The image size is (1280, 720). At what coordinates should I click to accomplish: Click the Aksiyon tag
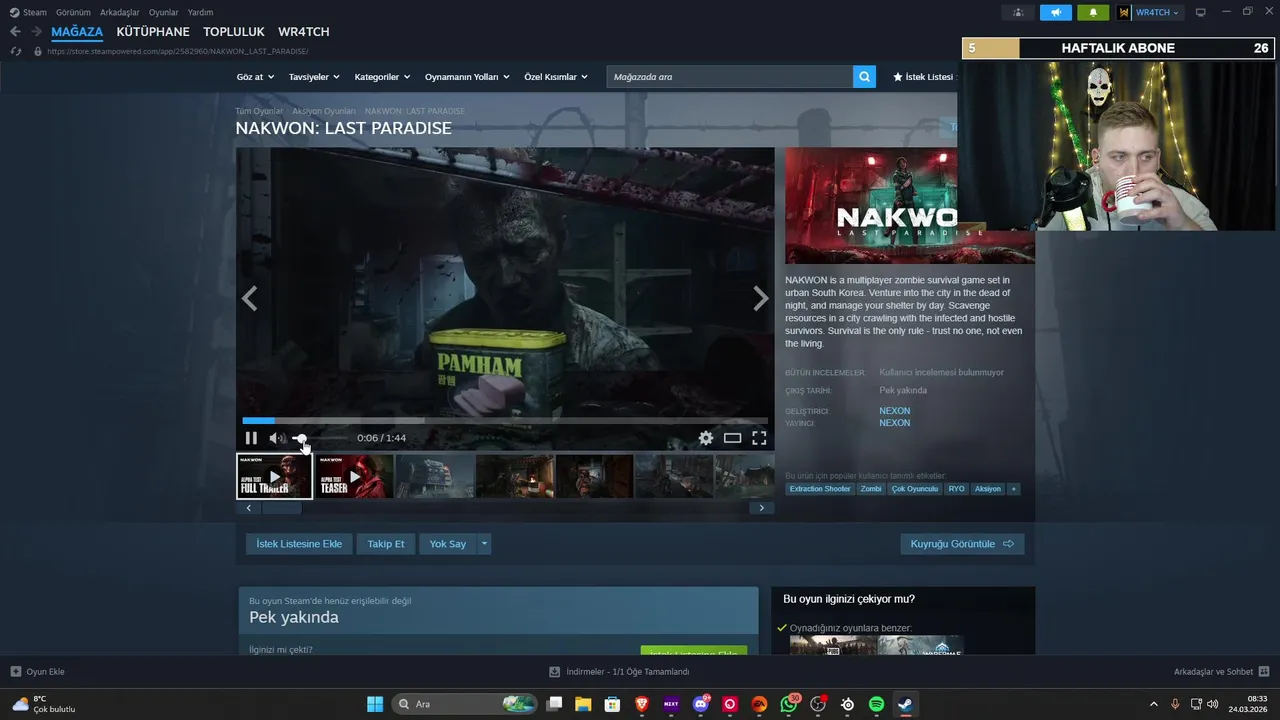(988, 489)
